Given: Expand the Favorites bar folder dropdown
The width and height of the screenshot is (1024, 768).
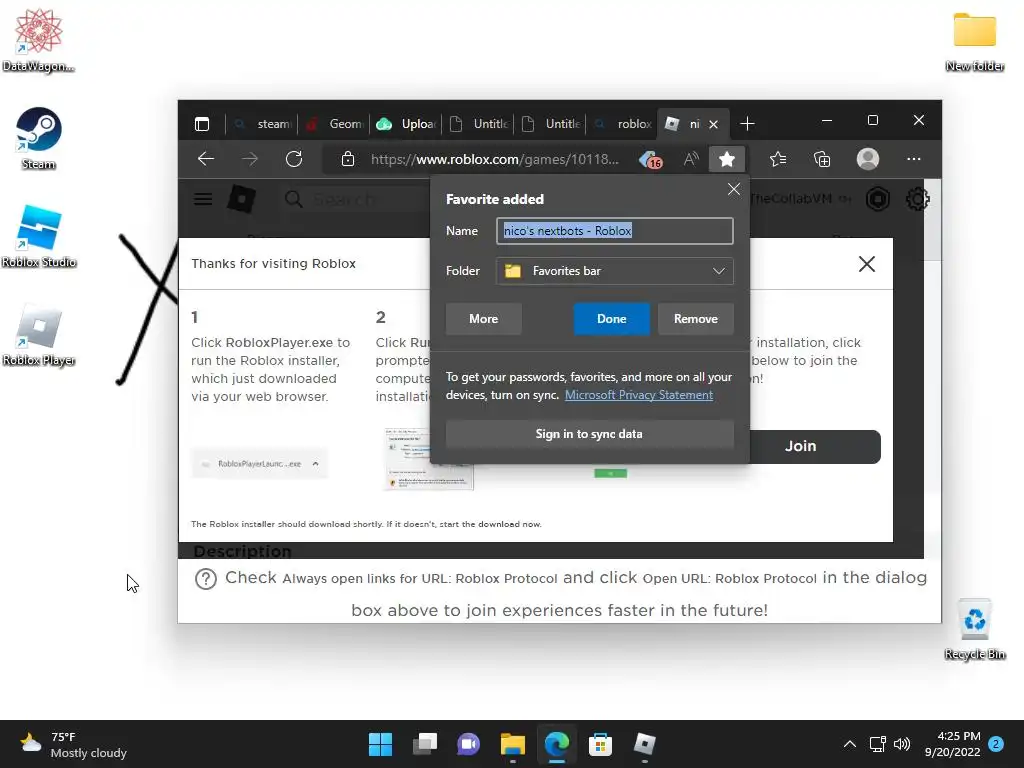Looking at the screenshot, I should tap(718, 271).
